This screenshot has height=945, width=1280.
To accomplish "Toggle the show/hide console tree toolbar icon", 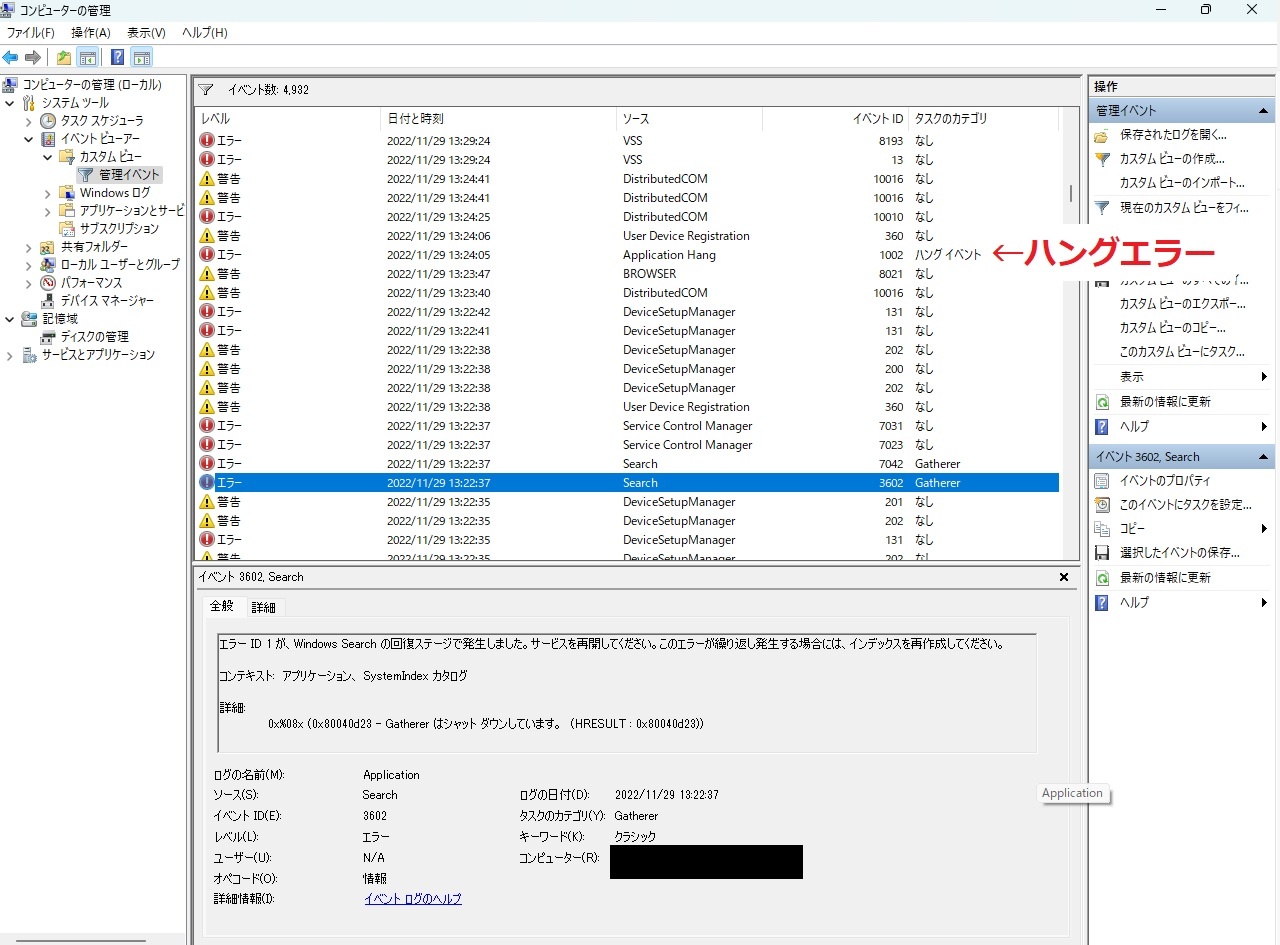I will click(88, 57).
